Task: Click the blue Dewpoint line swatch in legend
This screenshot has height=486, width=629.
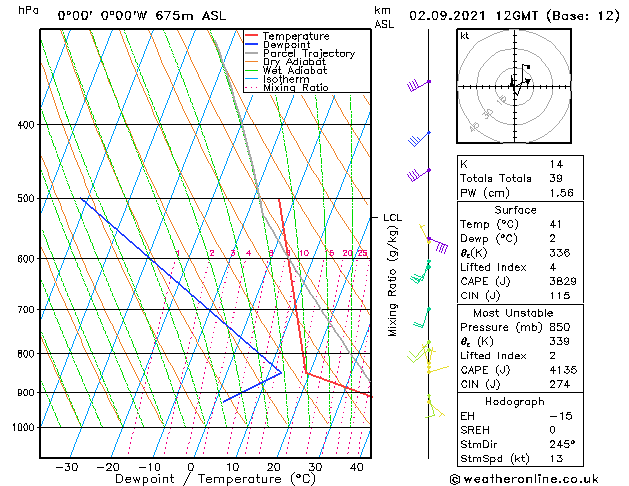Action: [x=251, y=44]
